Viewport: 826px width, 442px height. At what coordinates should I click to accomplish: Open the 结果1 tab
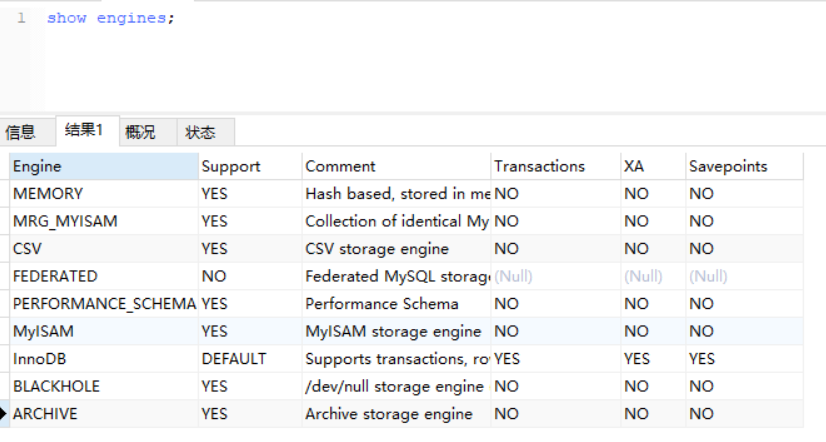point(84,130)
